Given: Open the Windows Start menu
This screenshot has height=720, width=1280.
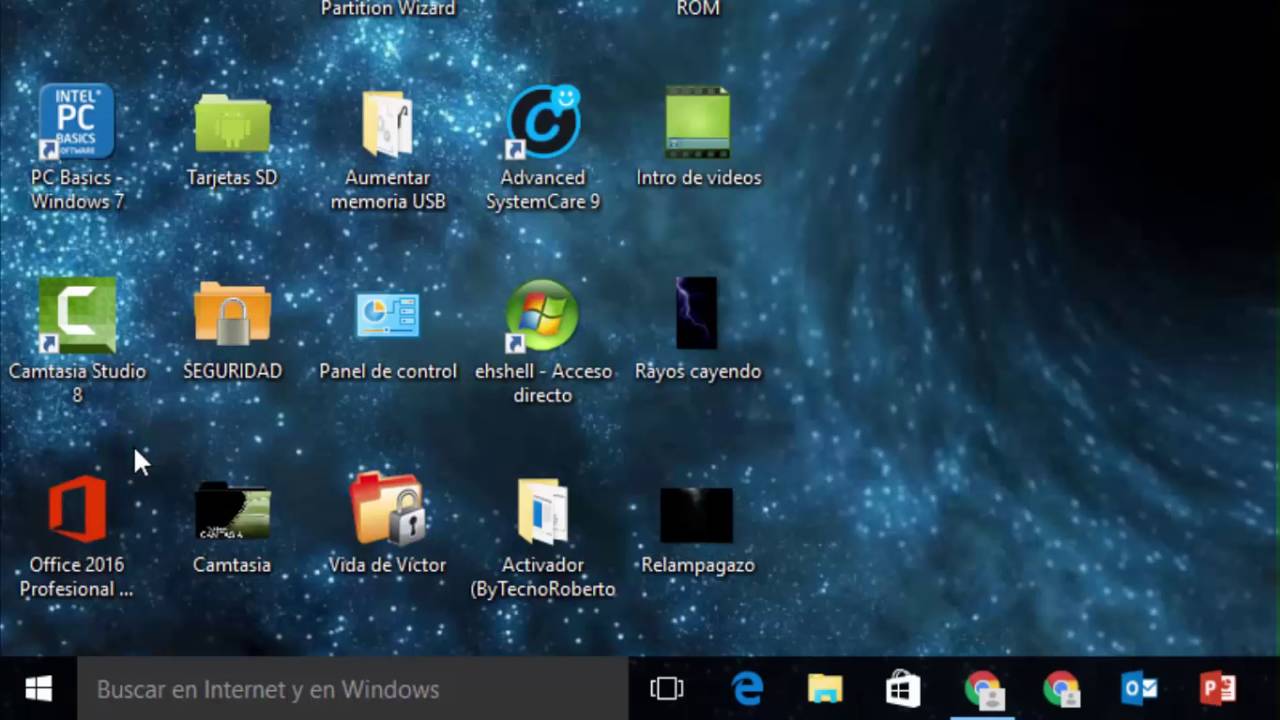Looking at the screenshot, I should pos(39,689).
